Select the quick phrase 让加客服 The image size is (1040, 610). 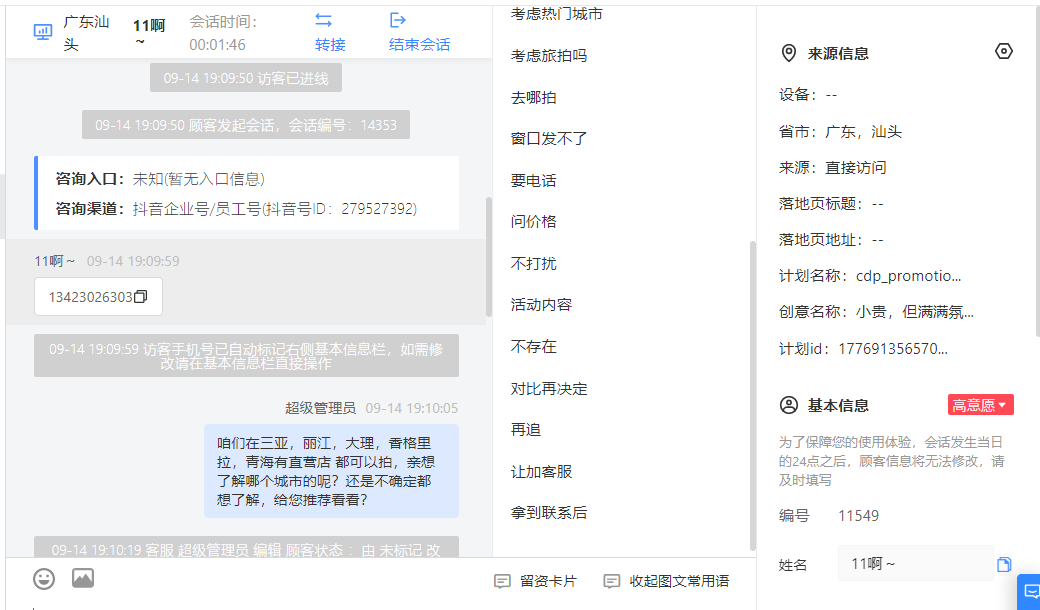pos(541,471)
